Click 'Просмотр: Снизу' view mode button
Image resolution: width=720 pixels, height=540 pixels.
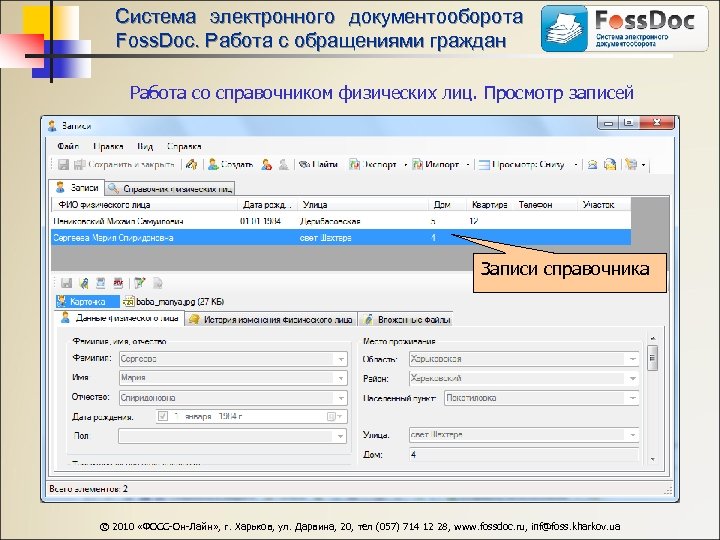click(521, 164)
